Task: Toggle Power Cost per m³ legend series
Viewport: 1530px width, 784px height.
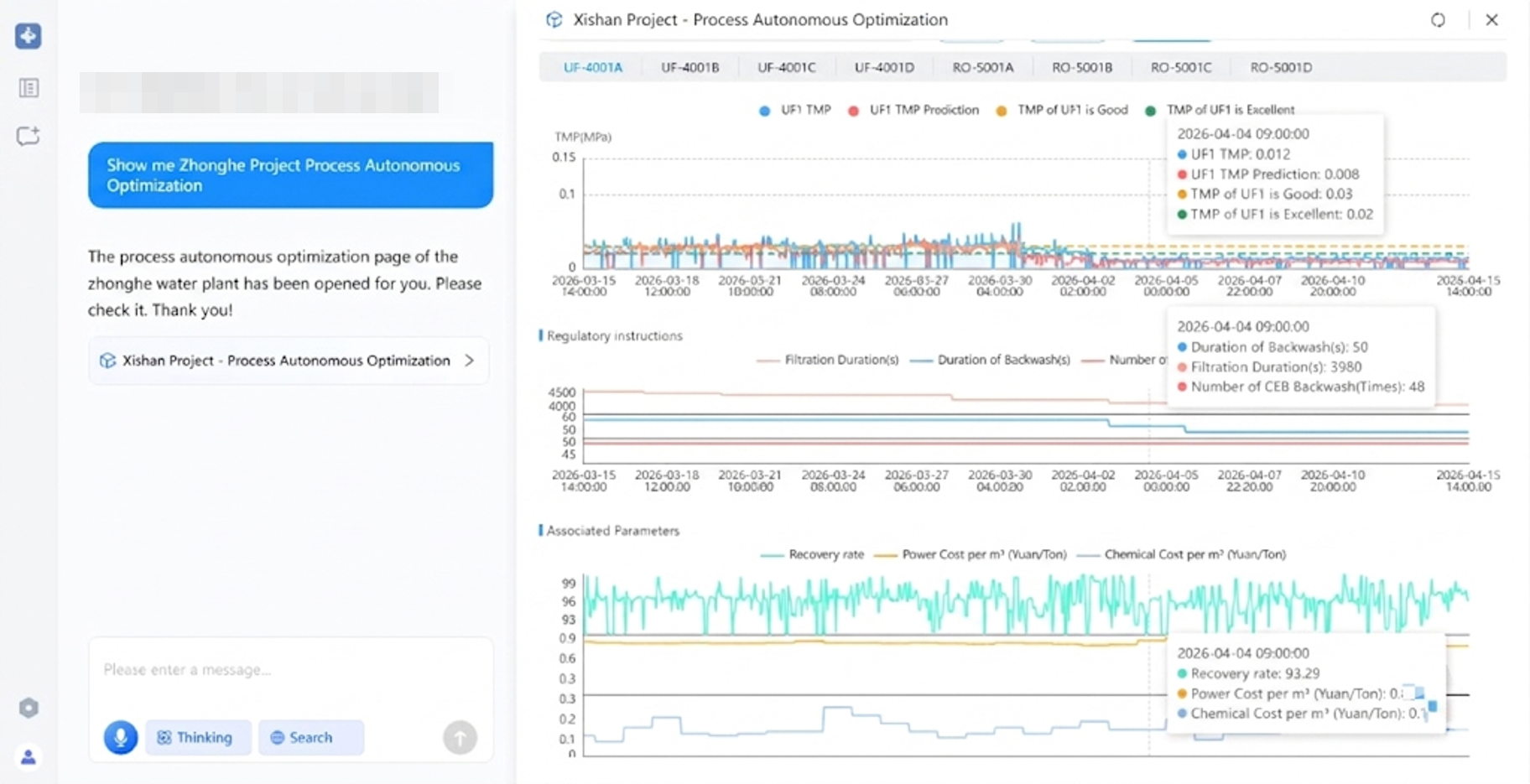Action: (x=971, y=554)
